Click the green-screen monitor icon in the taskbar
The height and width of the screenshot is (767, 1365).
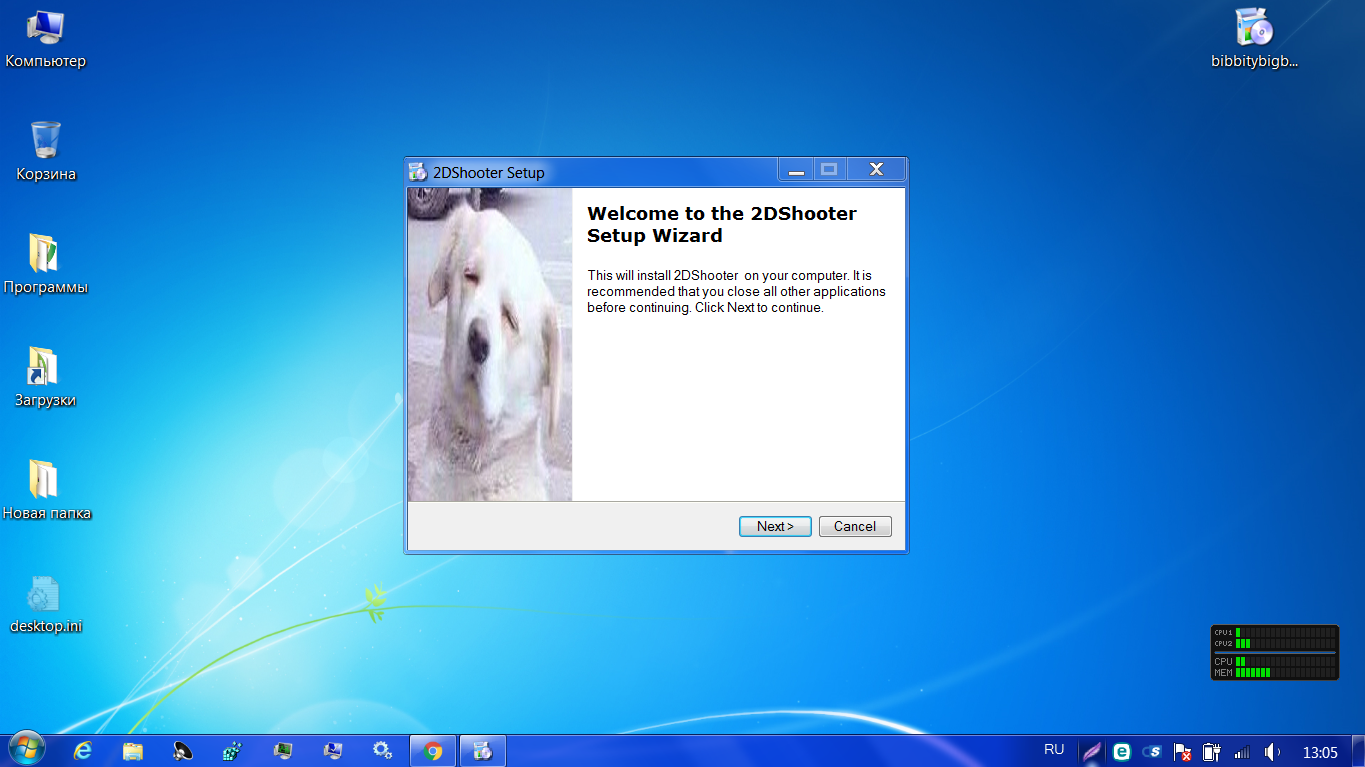click(x=283, y=751)
